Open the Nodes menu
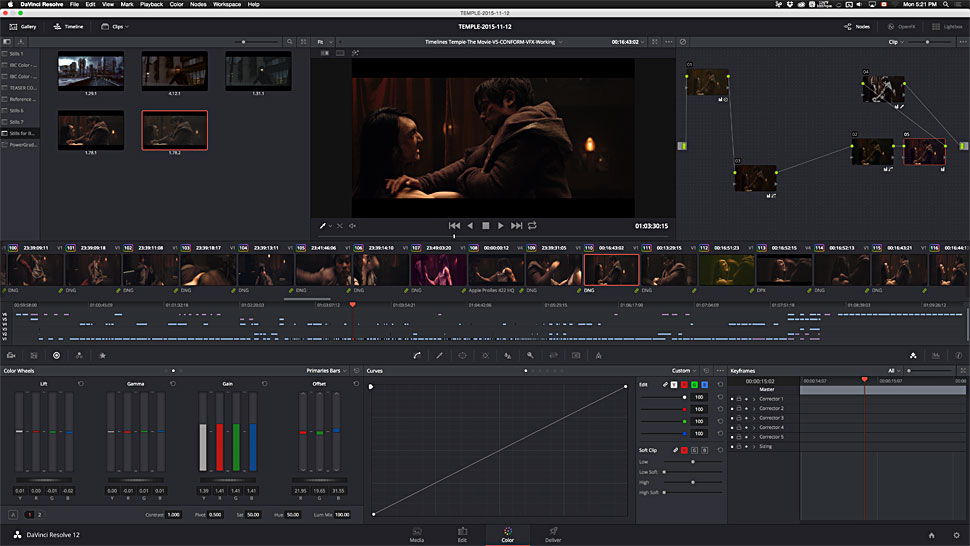The image size is (970, 546). (x=198, y=4)
